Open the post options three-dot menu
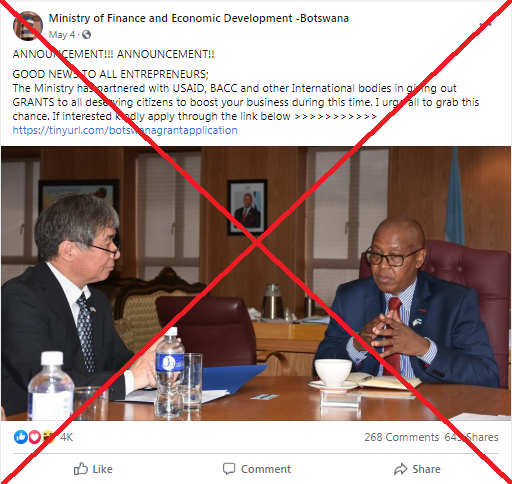 (485, 24)
